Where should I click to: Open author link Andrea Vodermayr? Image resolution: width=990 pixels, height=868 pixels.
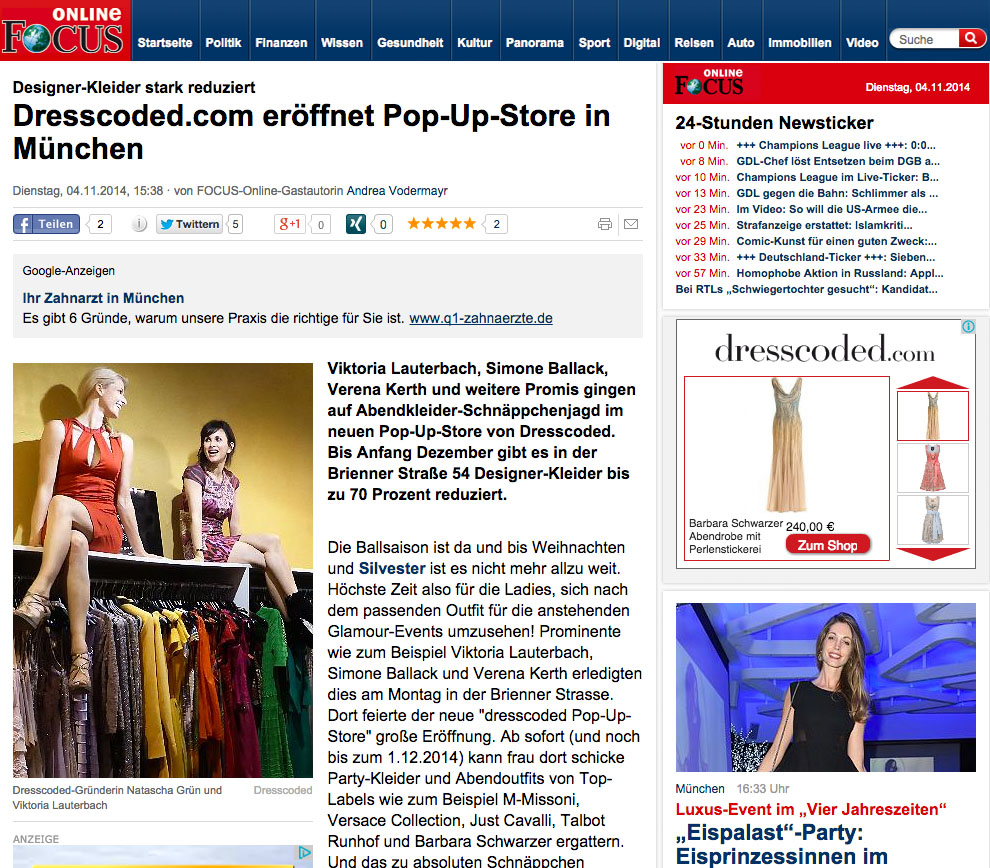[x=397, y=191]
